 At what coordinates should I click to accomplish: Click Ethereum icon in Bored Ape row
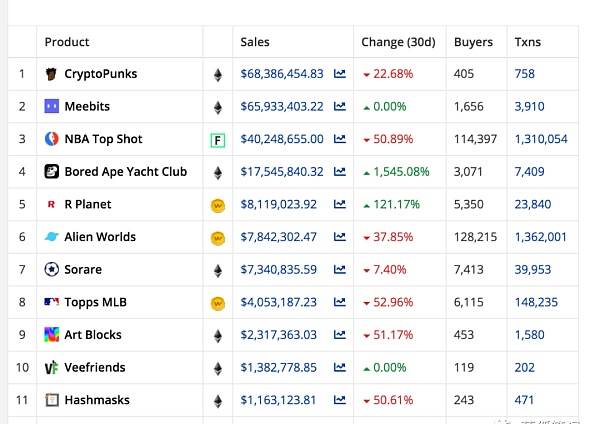pyautogui.click(x=218, y=173)
